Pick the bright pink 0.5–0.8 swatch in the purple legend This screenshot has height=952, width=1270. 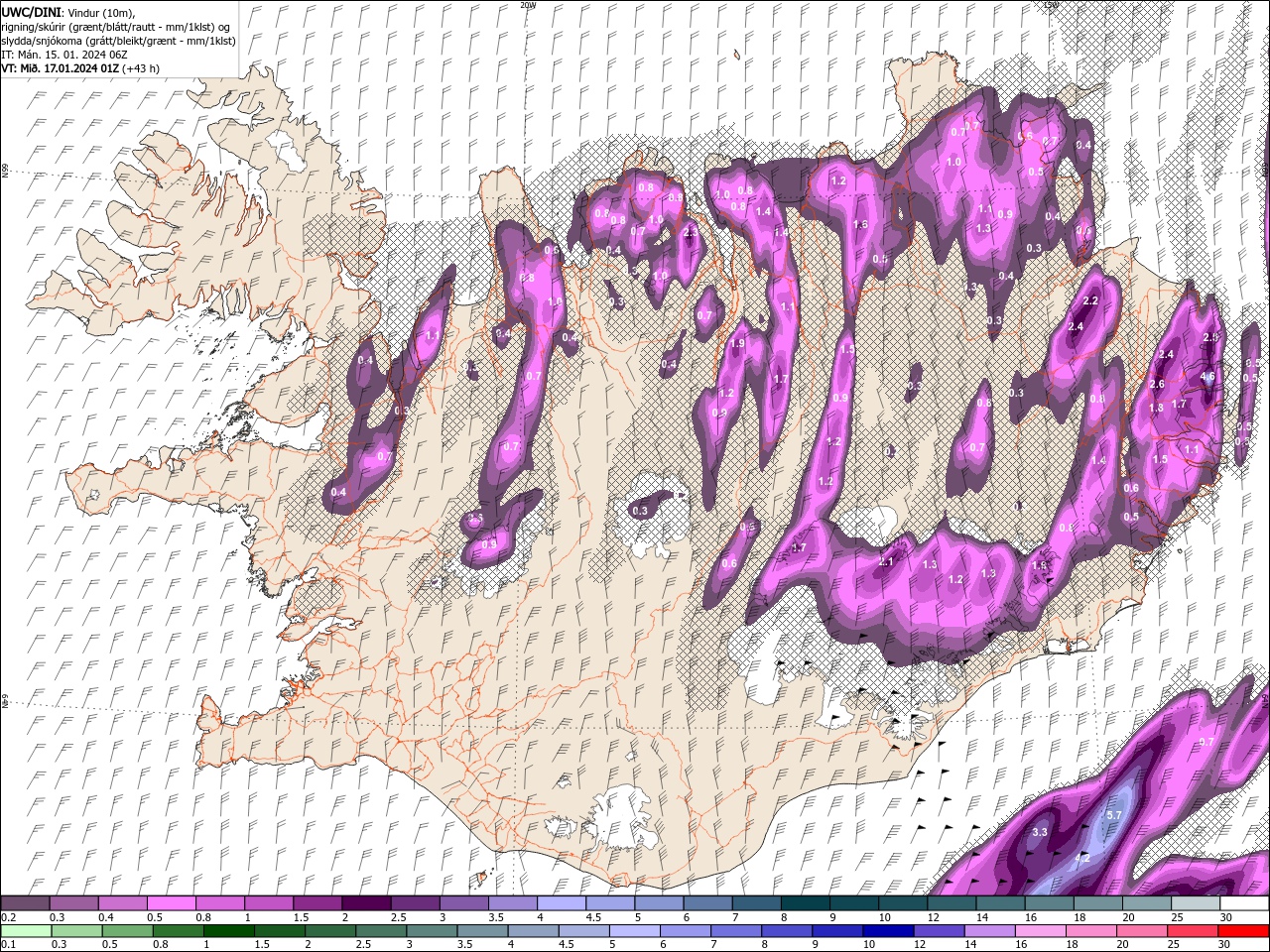tap(171, 903)
